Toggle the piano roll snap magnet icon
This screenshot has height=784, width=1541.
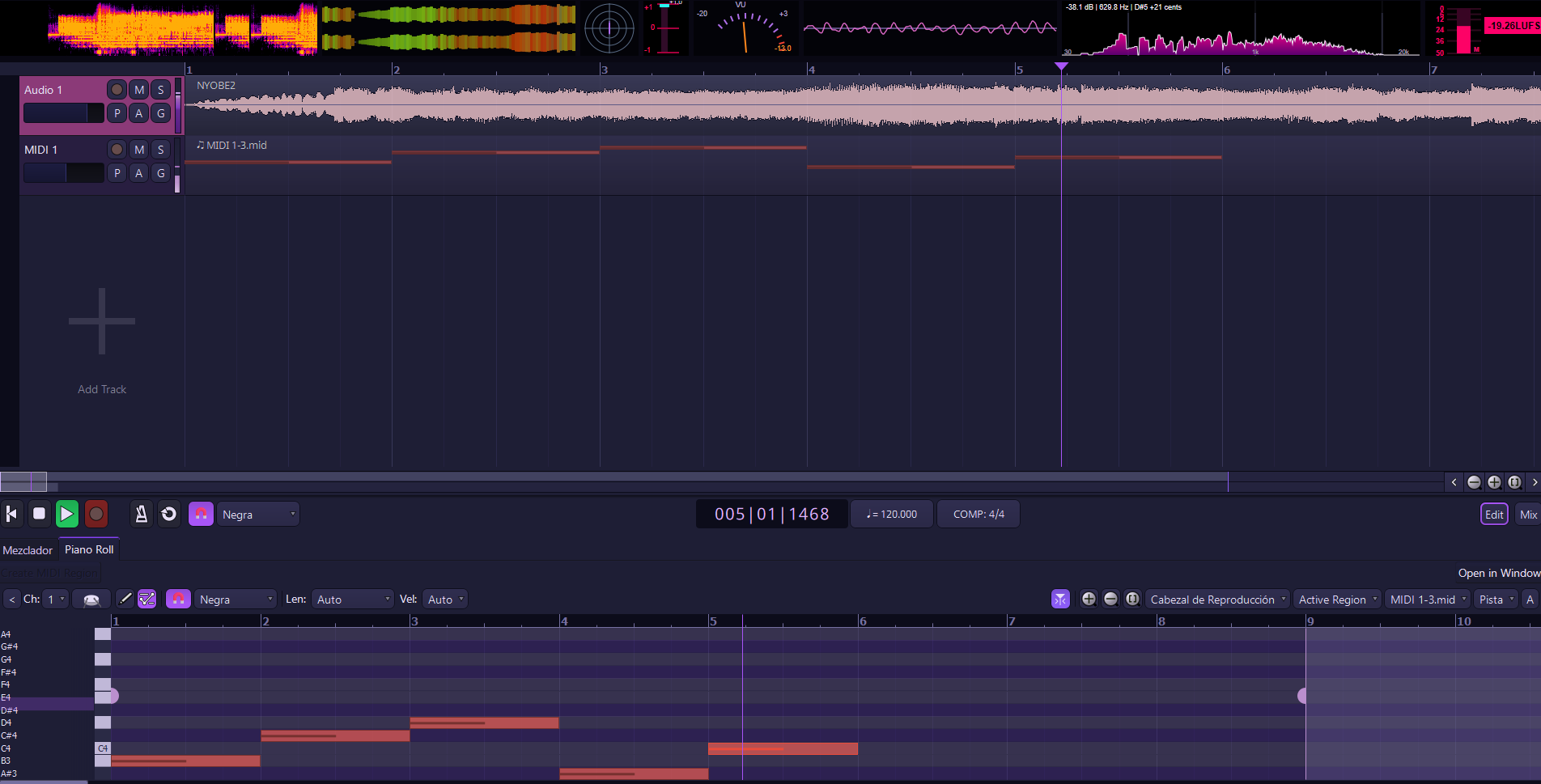[178, 599]
